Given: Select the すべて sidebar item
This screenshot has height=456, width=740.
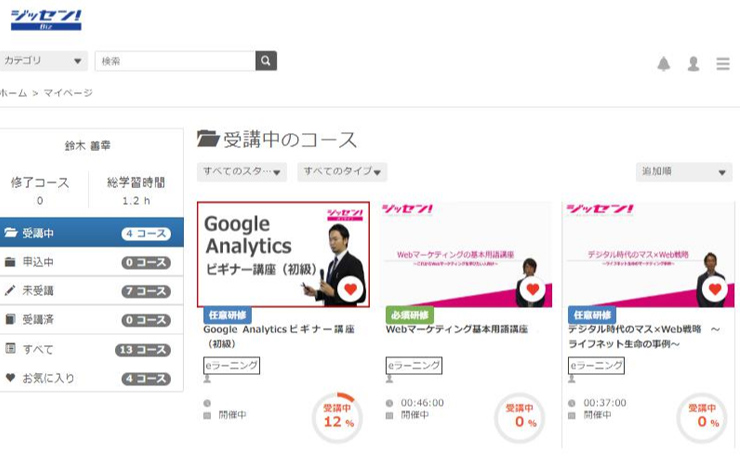Looking at the screenshot, I should coord(92,349).
